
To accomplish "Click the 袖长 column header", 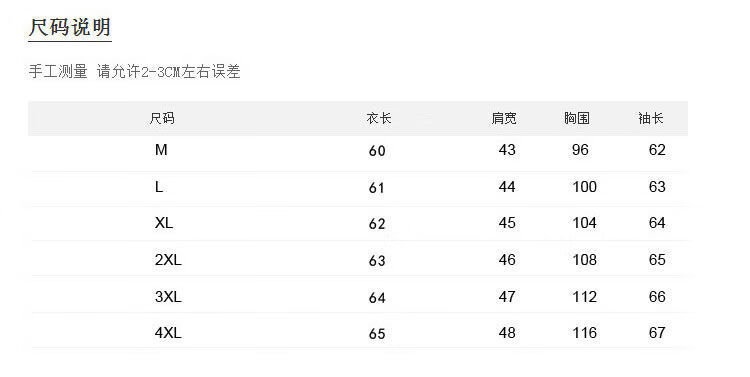I will (651, 118).
